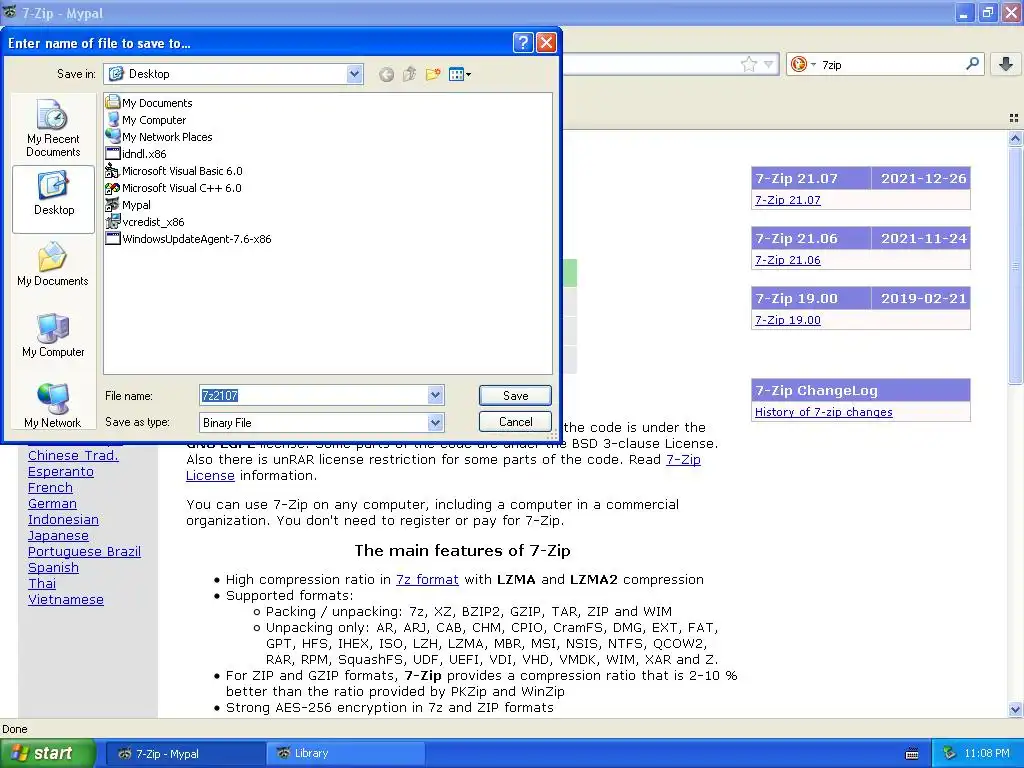Open browser downloads arrow icon
1024x768 pixels.
(1006, 64)
